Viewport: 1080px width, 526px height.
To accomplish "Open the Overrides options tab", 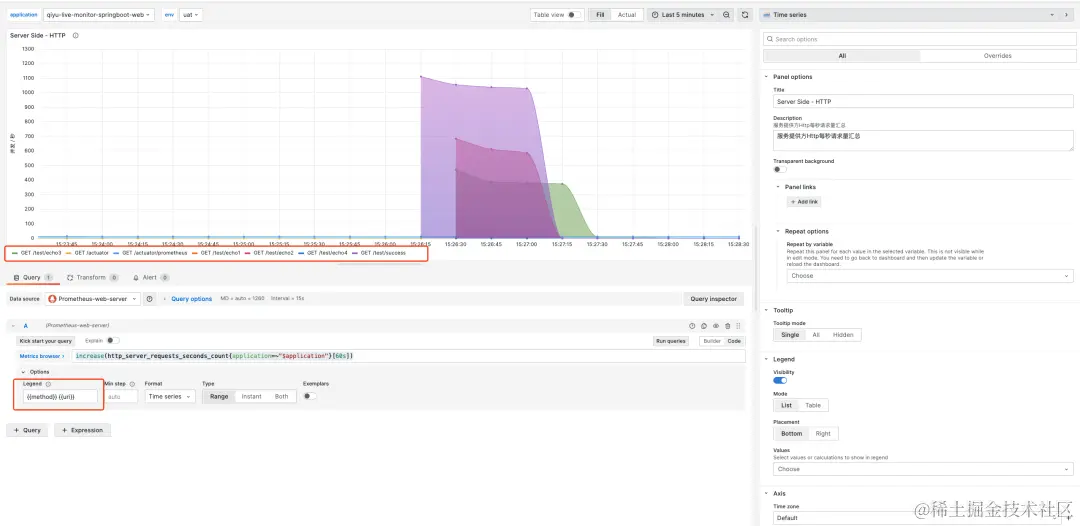I will (x=998, y=56).
